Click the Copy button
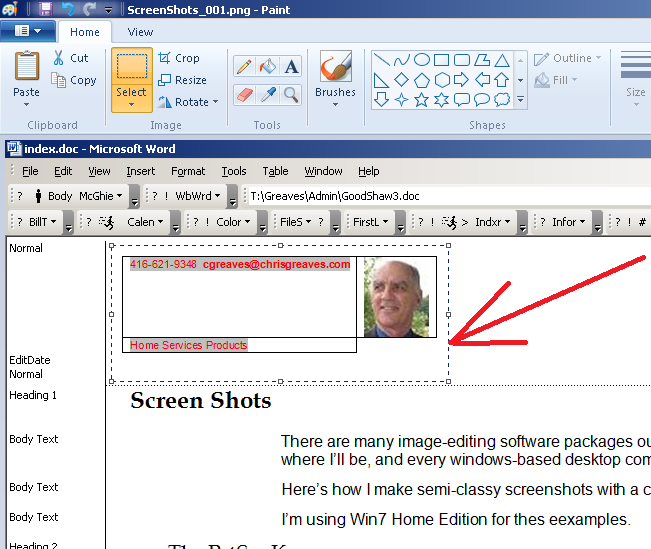The width and height of the screenshot is (651, 549). pos(73,80)
